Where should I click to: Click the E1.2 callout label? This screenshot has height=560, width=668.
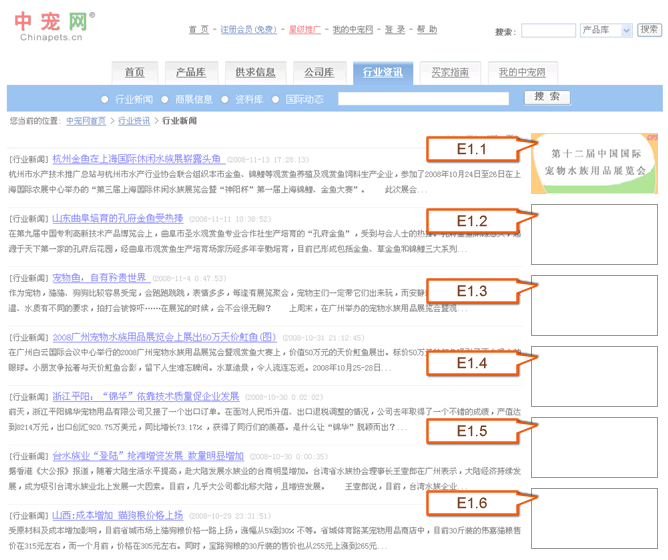tap(471, 221)
